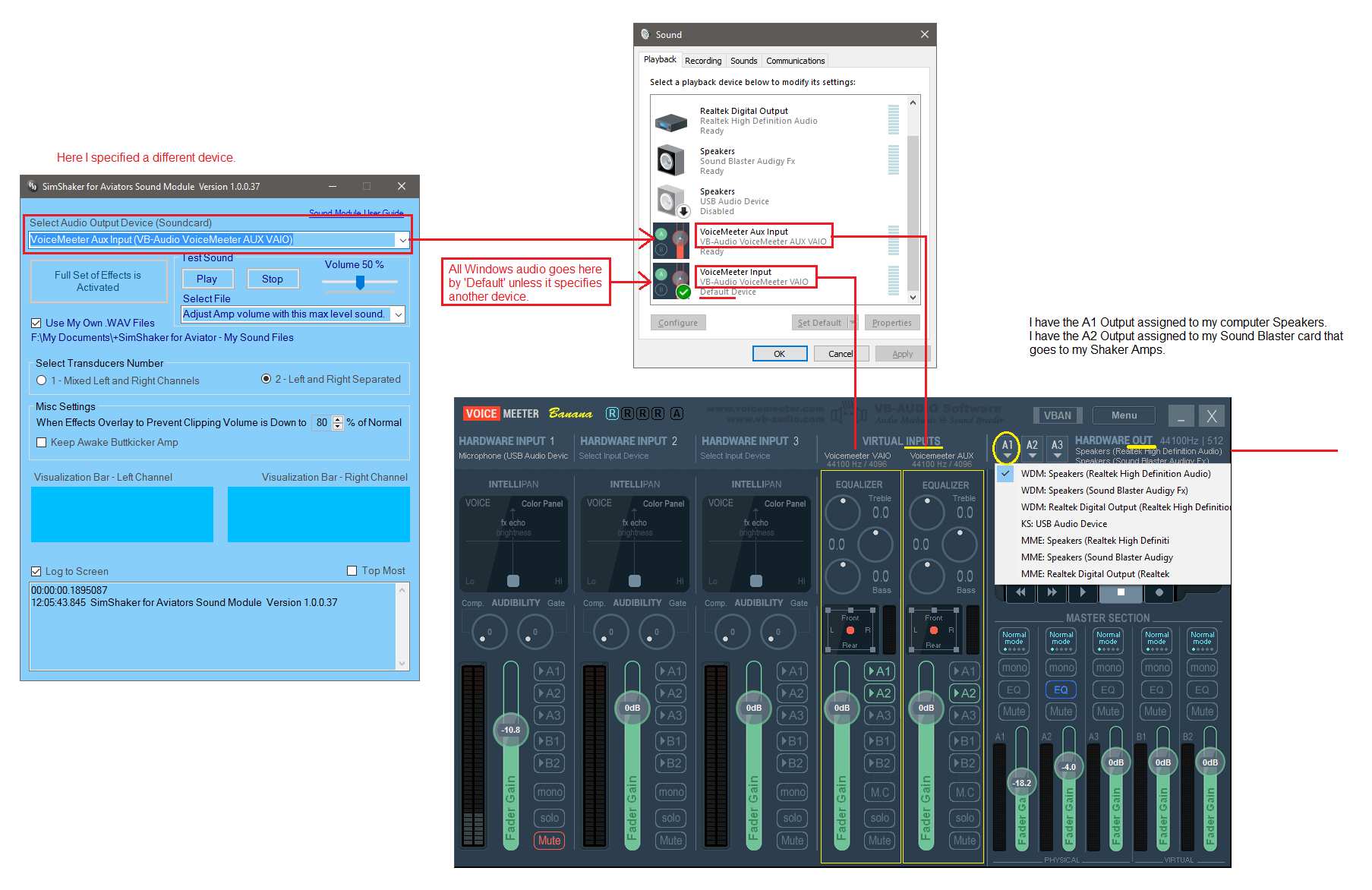The image size is (1372, 890).
Task: Select Input Device for Hardware Input 2
Action: [x=613, y=456]
